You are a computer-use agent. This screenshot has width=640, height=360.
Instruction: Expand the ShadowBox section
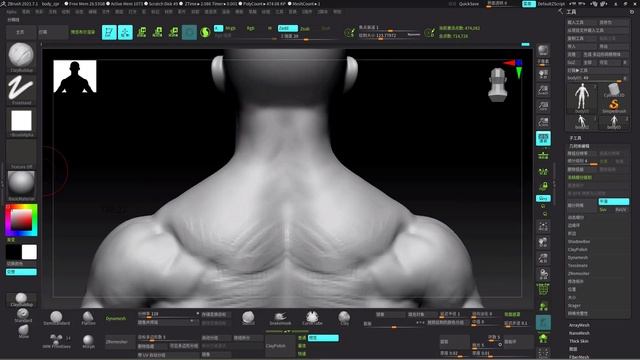pyautogui.click(x=579, y=242)
